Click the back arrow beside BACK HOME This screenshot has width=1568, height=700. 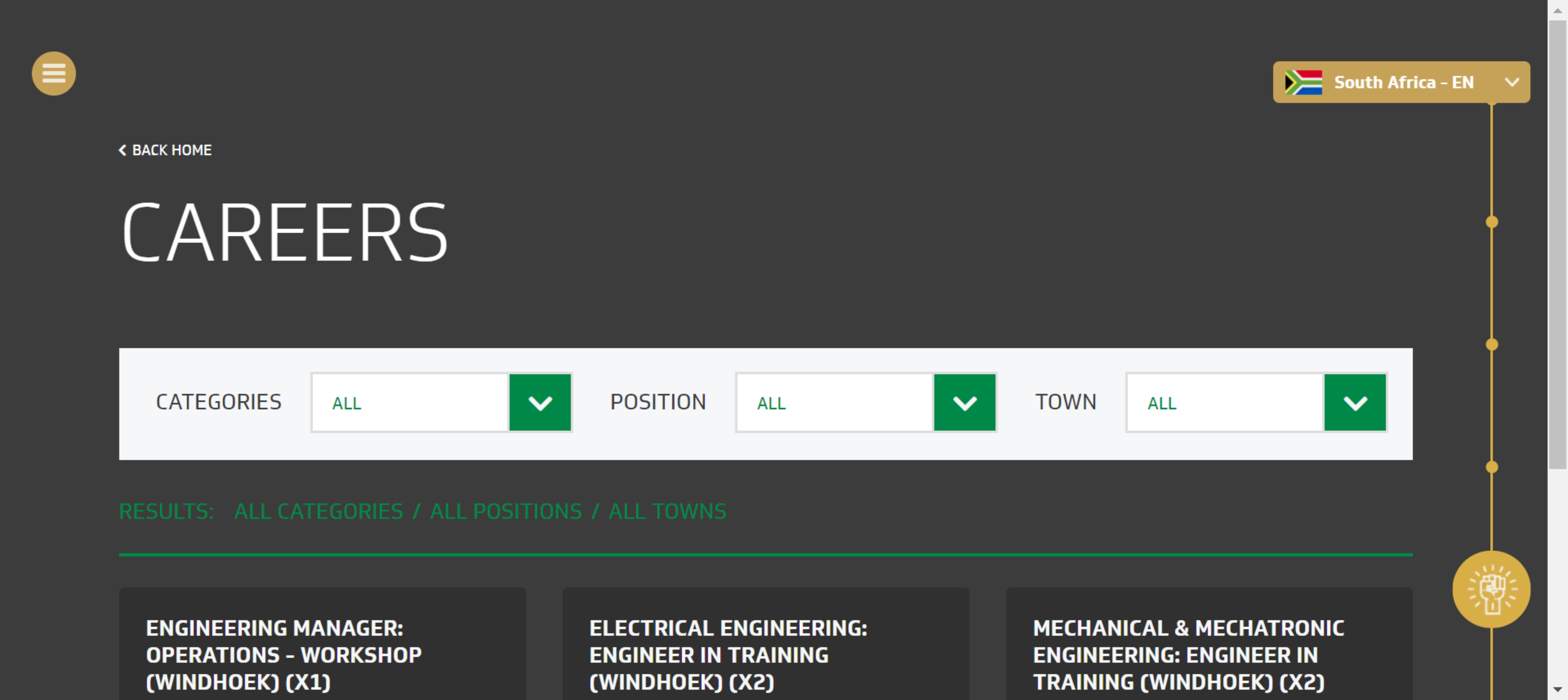[122, 150]
